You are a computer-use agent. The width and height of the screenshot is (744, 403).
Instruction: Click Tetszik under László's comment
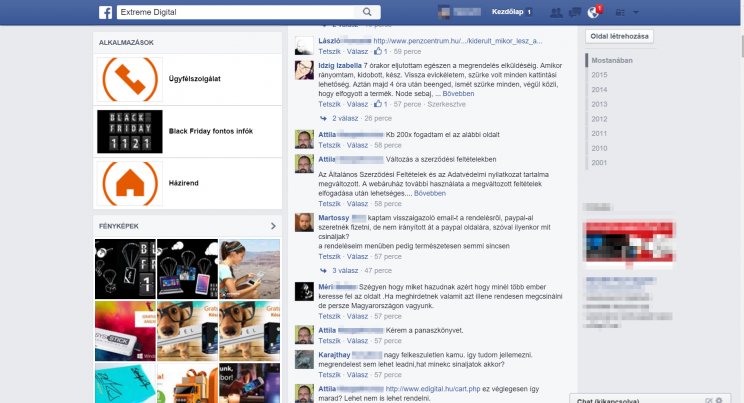(329, 51)
